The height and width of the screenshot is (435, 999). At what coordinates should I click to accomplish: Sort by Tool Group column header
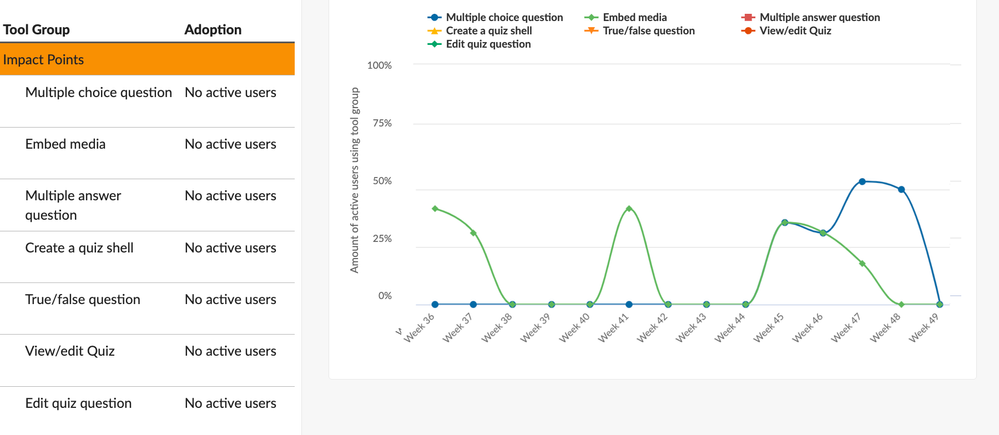37,29
